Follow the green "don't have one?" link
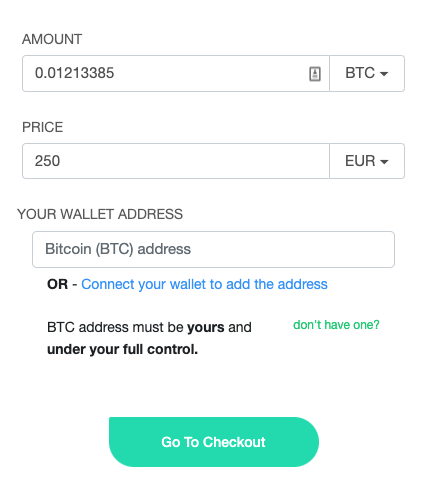This screenshot has height=496, width=423. pyautogui.click(x=336, y=325)
